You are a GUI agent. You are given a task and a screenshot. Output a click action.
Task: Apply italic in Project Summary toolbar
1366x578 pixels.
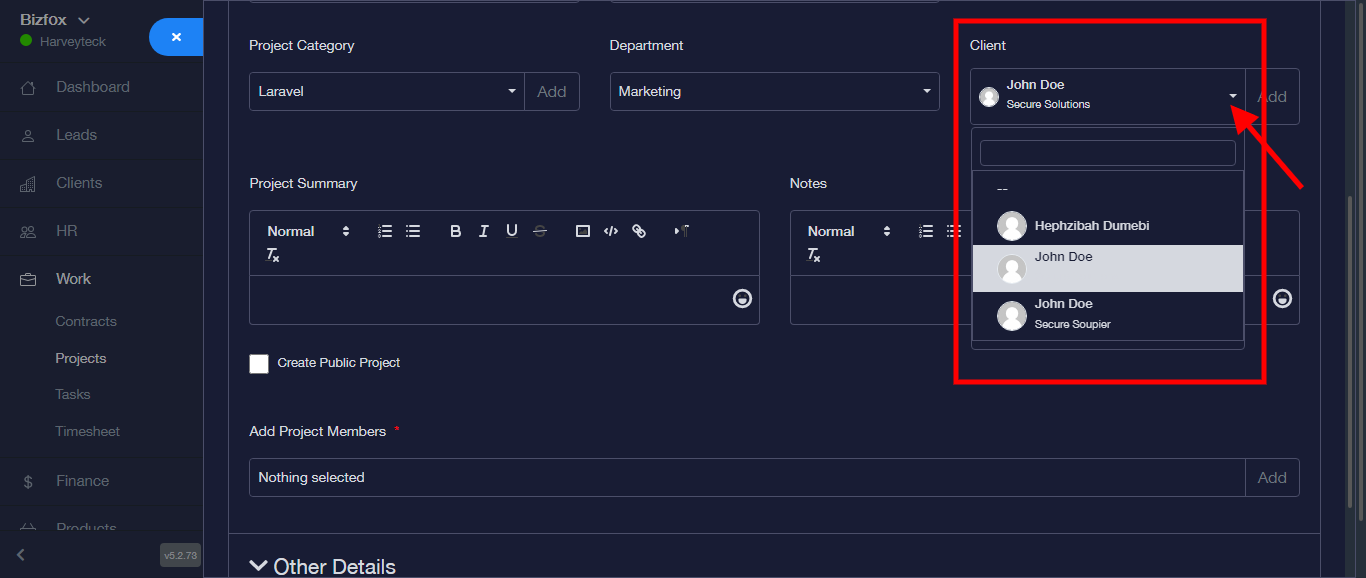point(483,231)
